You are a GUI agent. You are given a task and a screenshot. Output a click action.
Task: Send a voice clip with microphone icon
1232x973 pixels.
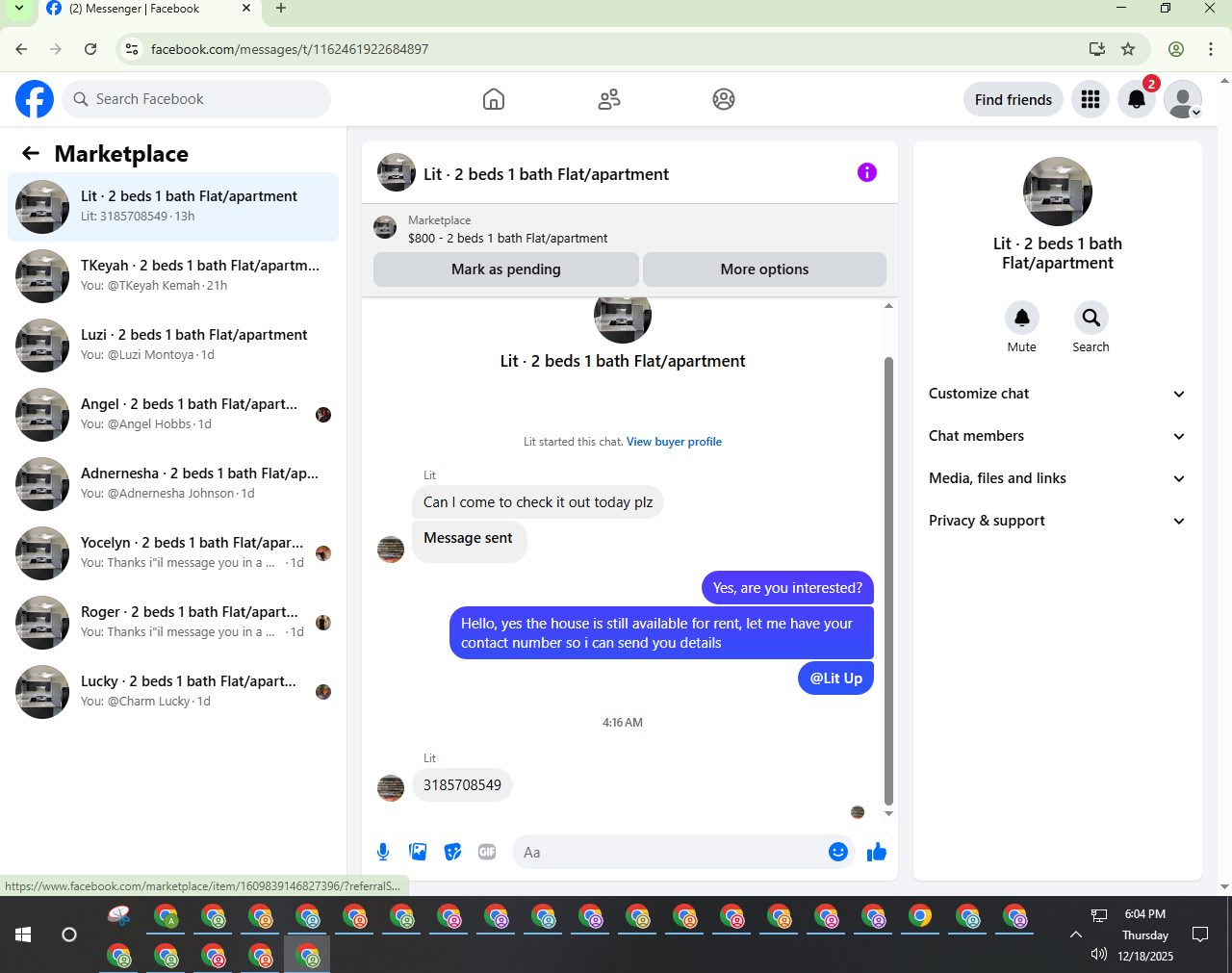tap(383, 852)
